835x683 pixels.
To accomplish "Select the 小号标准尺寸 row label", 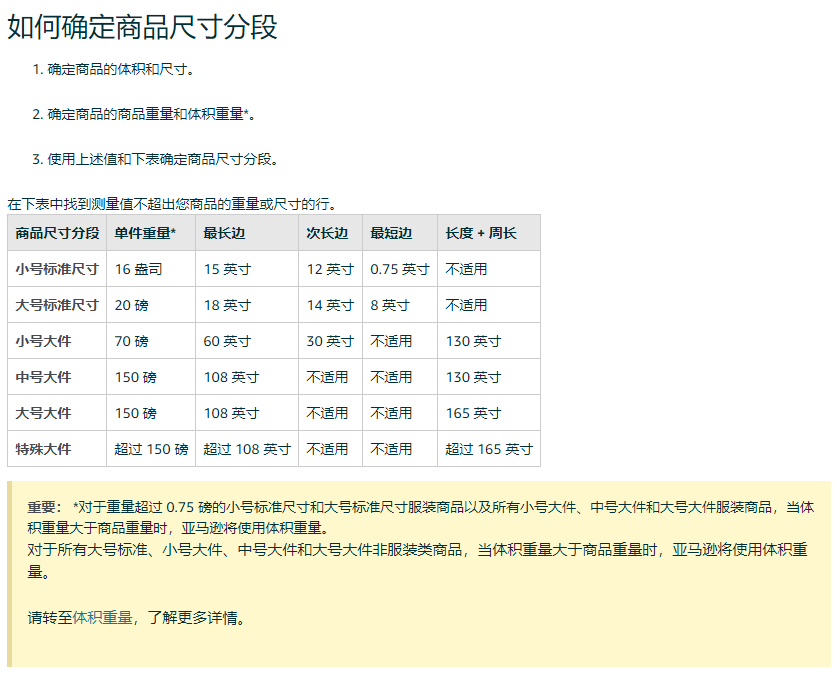I will [x=57, y=269].
